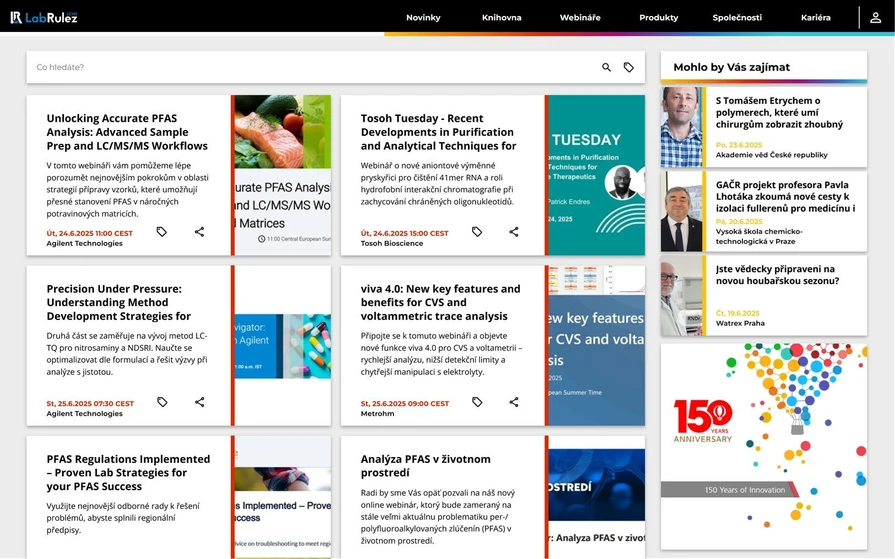895x559 pixels.
Task: Click date 'St, 25.6.2025 07:30 CEST'
Action: point(90,403)
